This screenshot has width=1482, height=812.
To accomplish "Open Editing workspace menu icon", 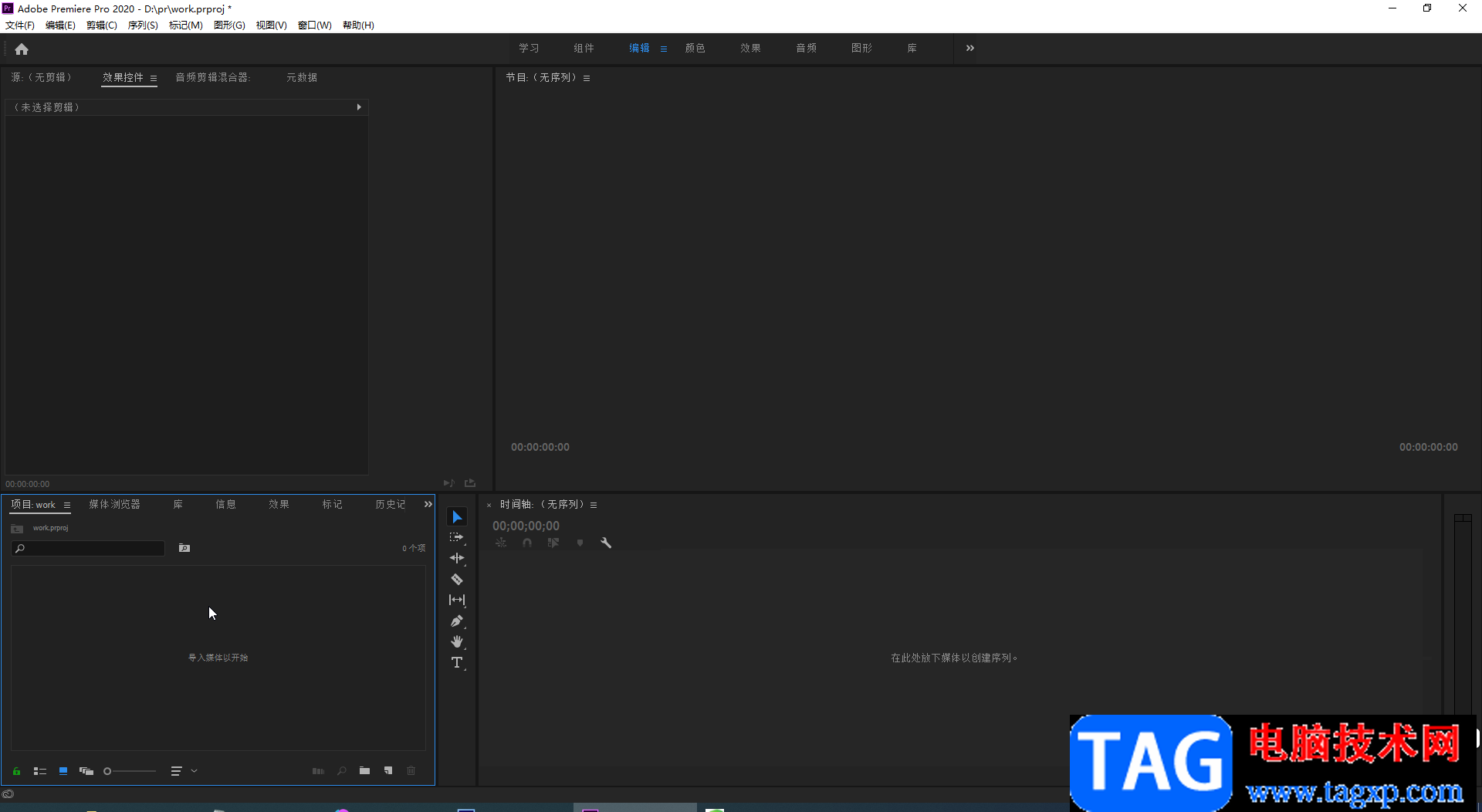I will tap(664, 49).
